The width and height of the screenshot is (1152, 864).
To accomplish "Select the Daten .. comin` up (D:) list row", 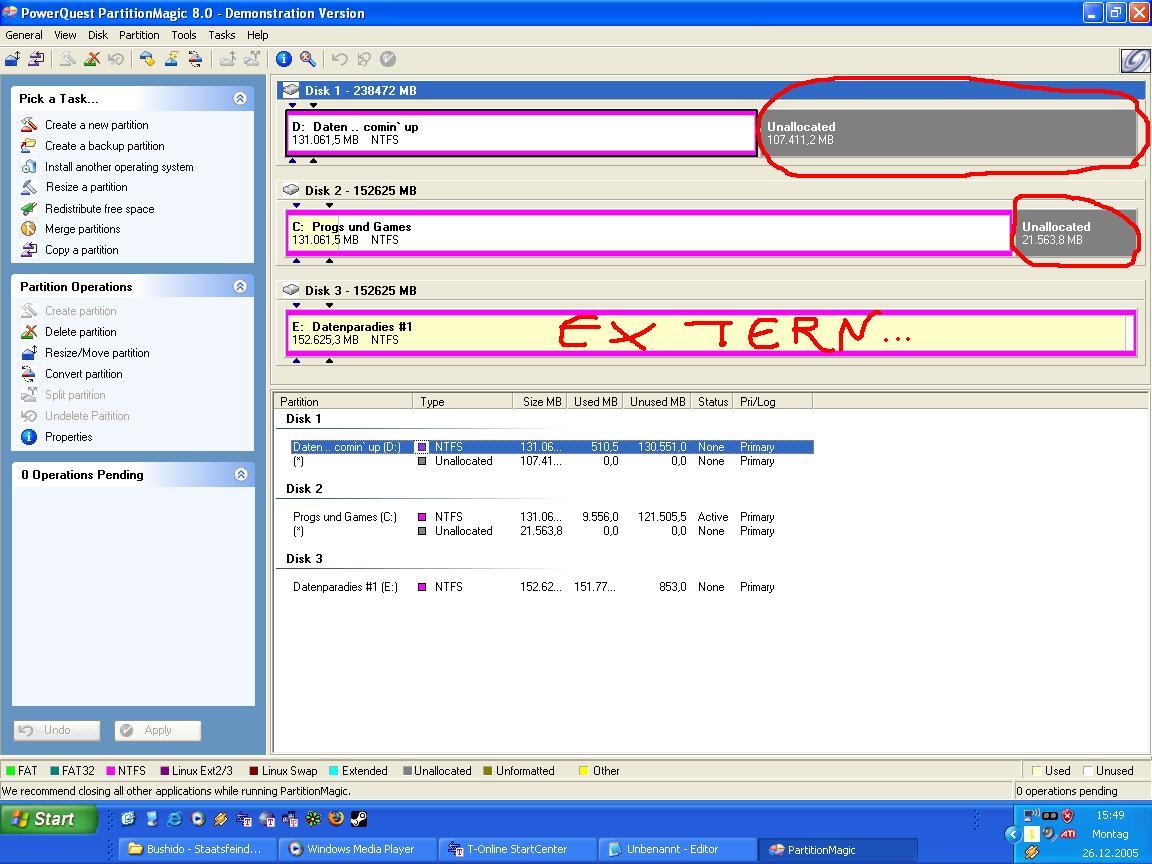I will coord(552,447).
